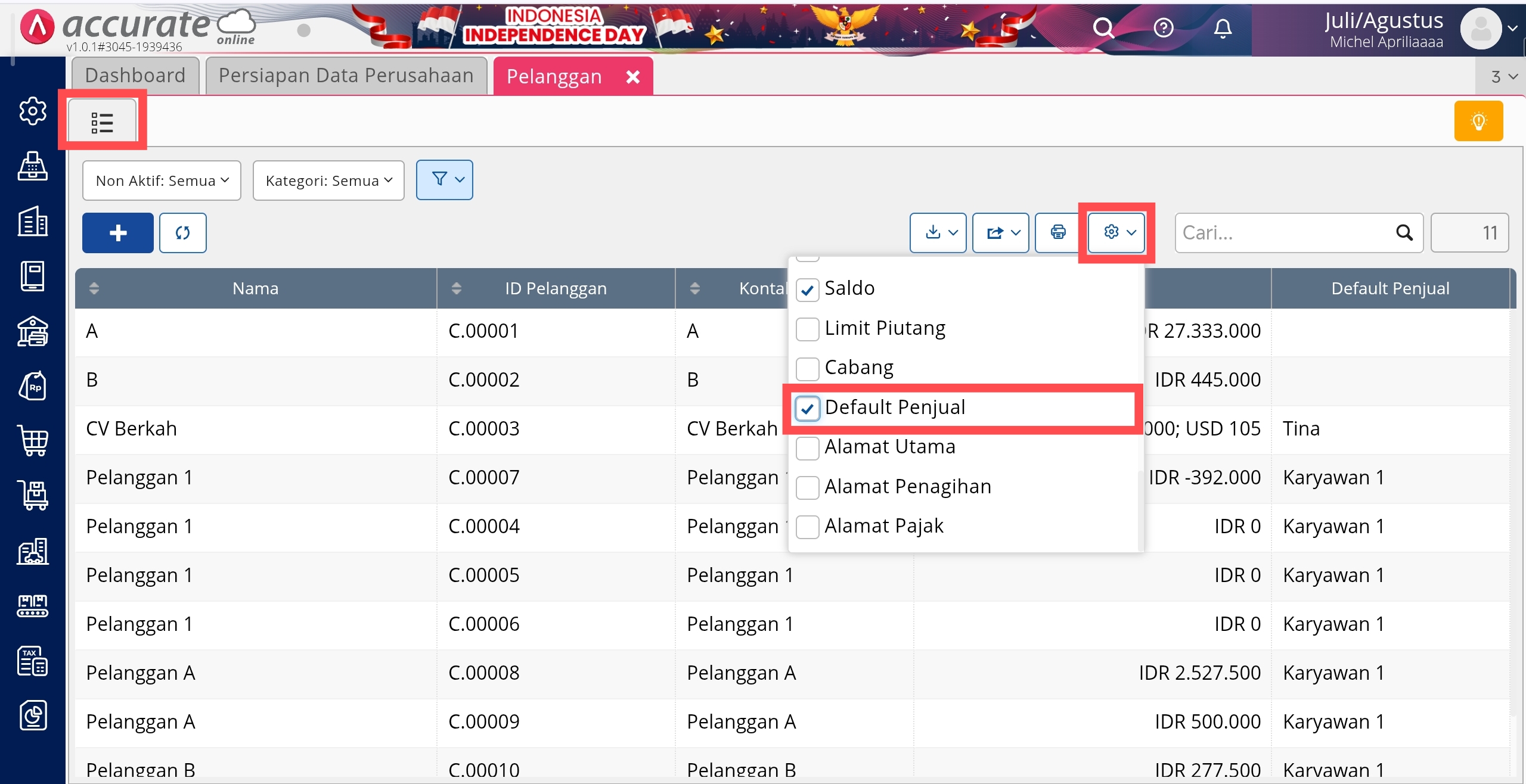
Task: Click the yellow lightbulb tips button
Action: [1478, 122]
